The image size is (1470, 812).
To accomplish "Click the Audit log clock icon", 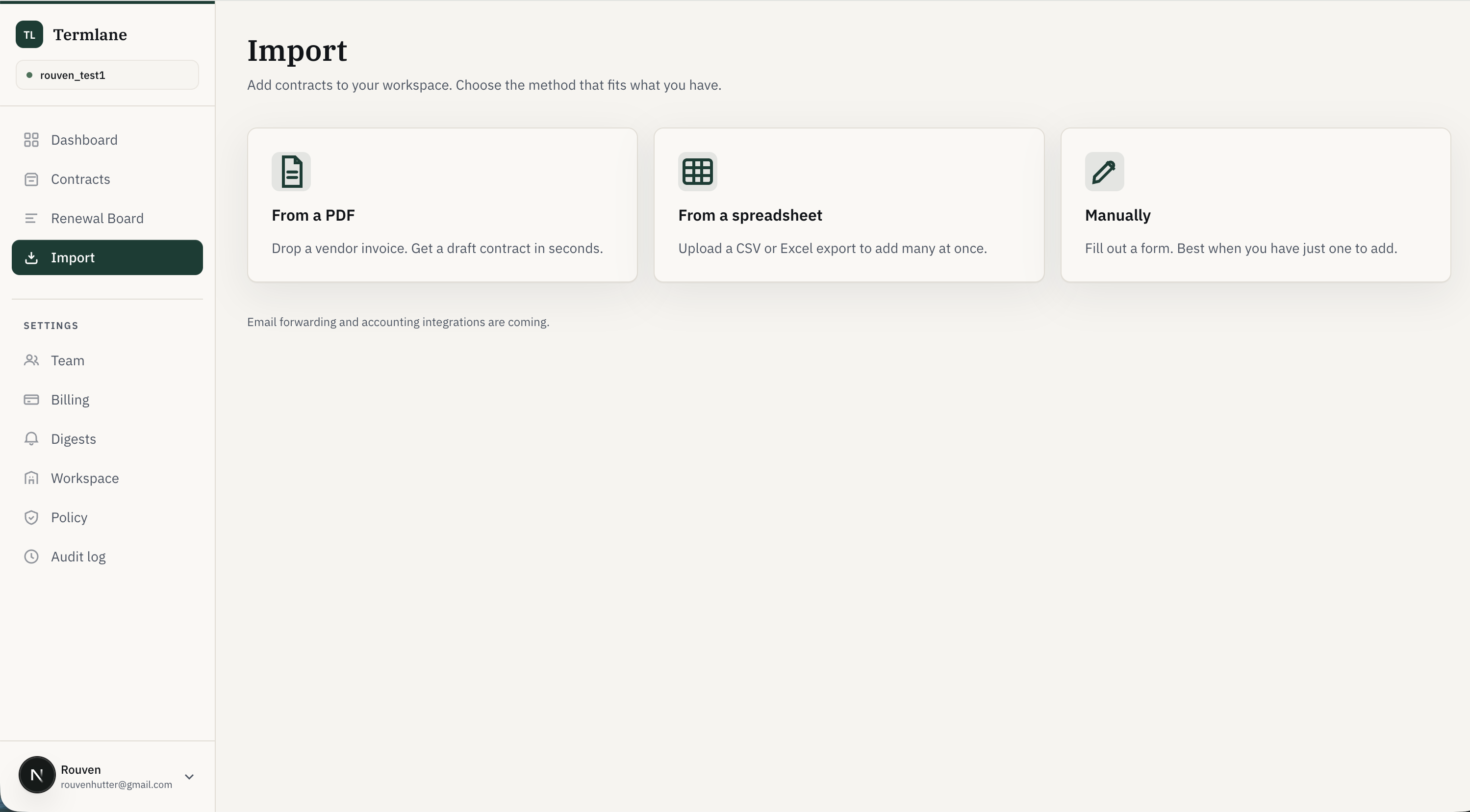I will 31,557.
